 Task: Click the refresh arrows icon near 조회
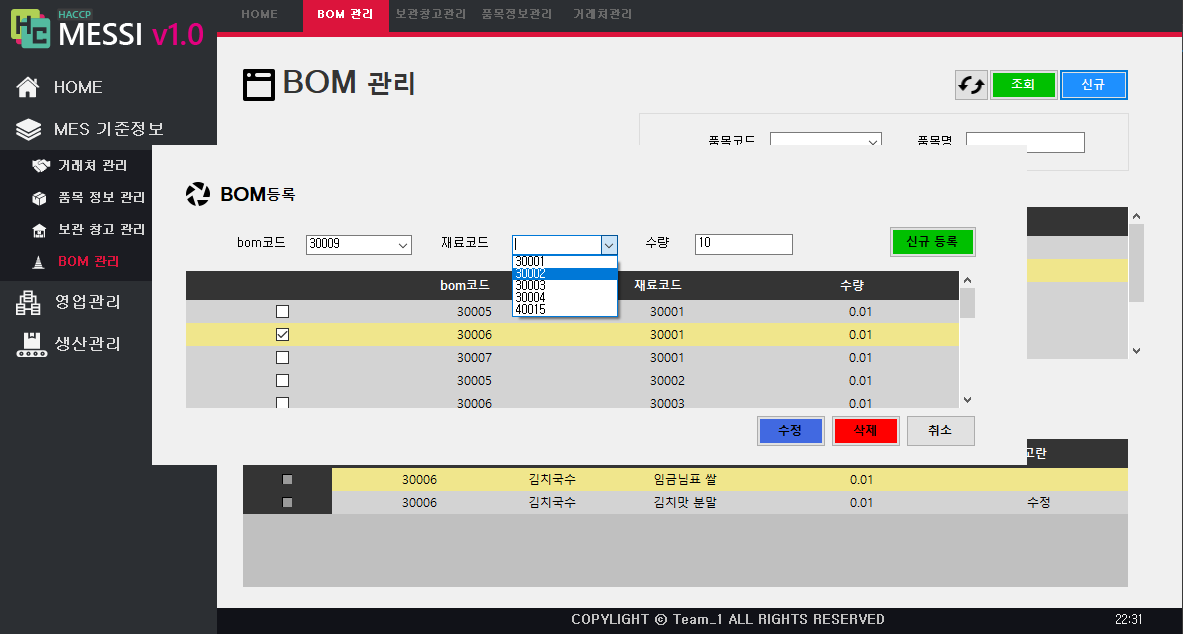(970, 85)
